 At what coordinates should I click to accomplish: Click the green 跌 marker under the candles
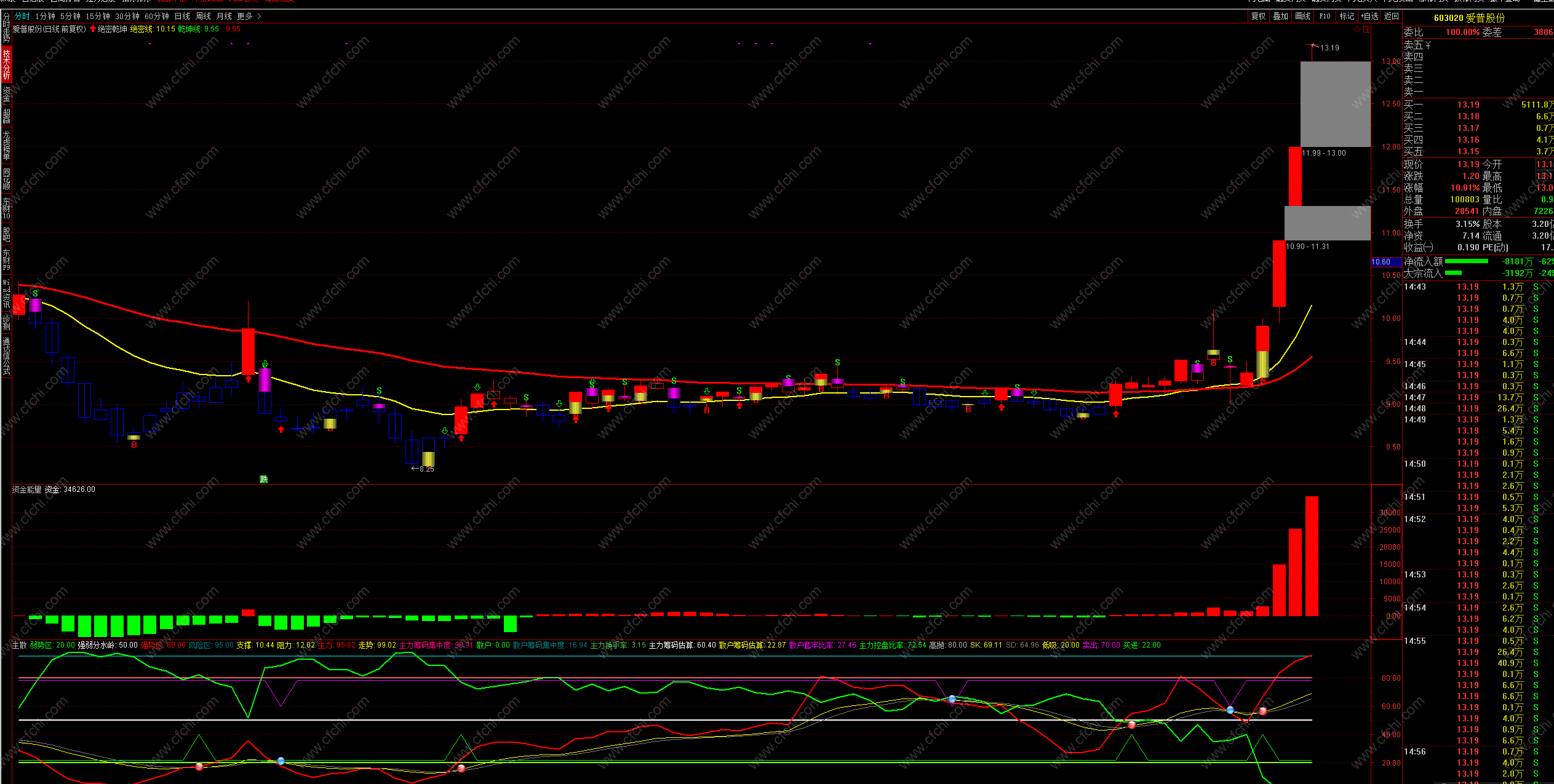[264, 479]
